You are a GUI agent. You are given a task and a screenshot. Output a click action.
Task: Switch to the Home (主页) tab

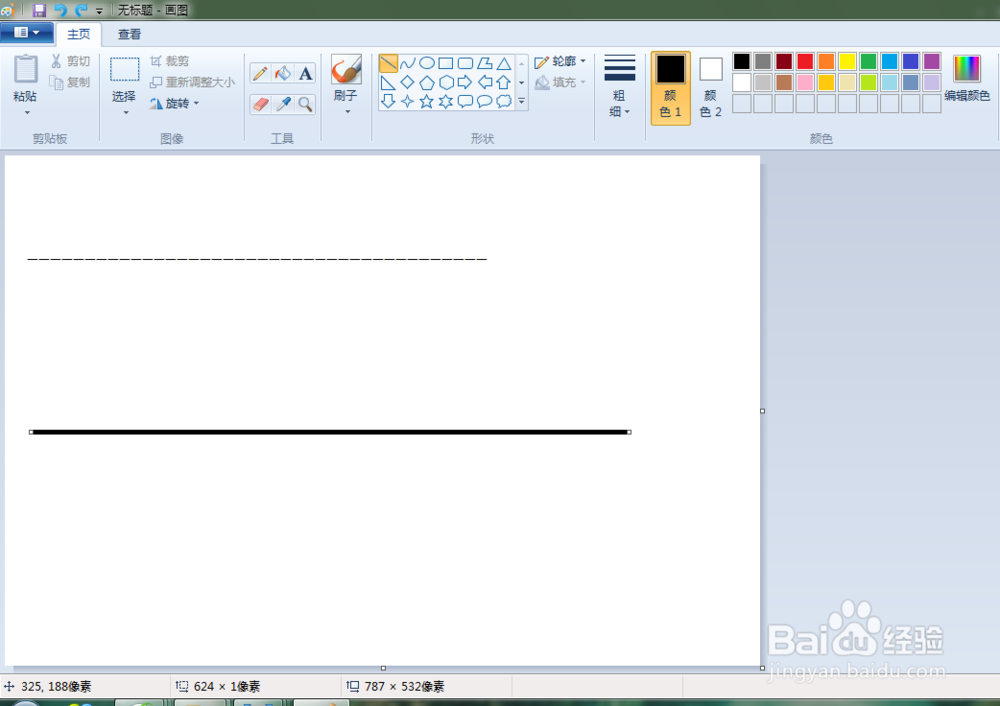tap(78, 34)
